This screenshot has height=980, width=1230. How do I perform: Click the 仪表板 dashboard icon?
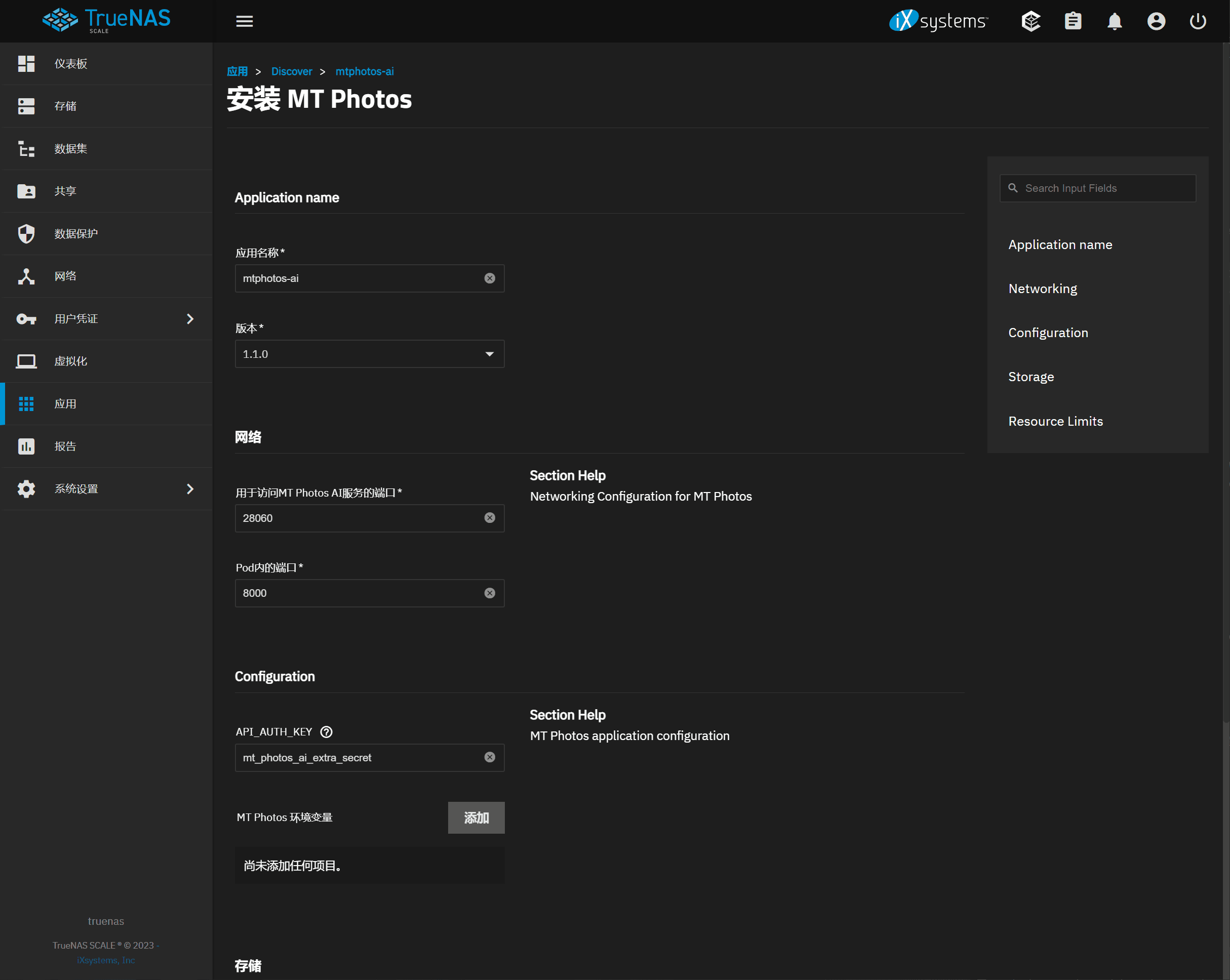coord(26,63)
